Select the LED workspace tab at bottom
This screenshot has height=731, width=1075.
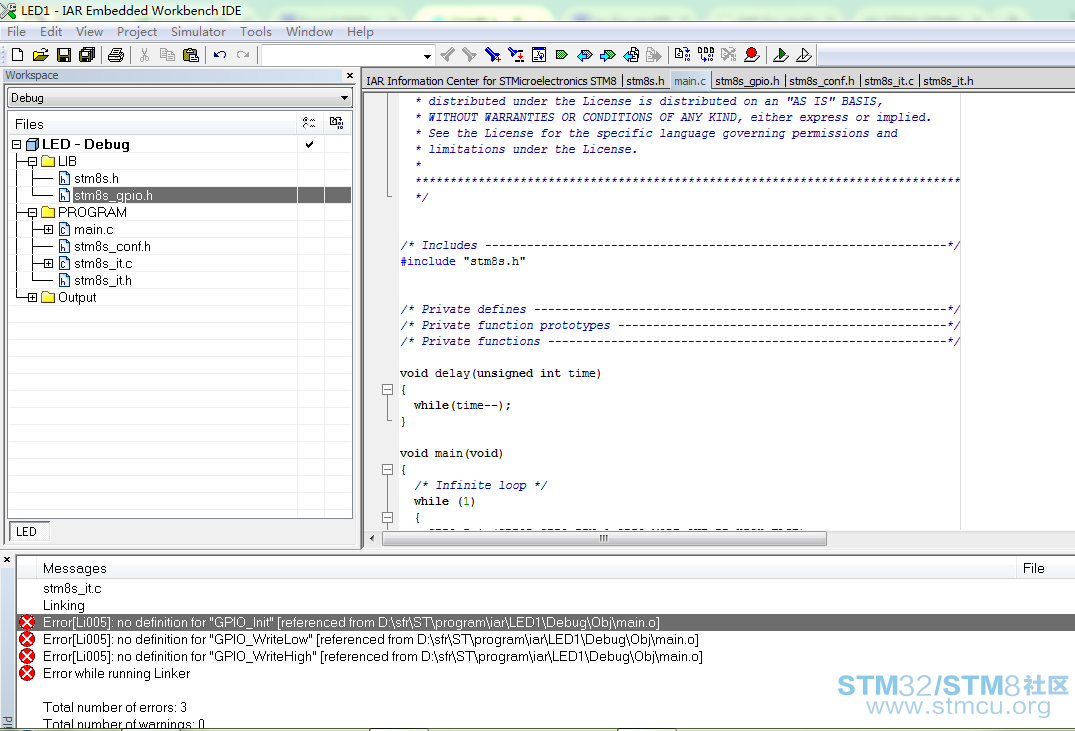27,531
